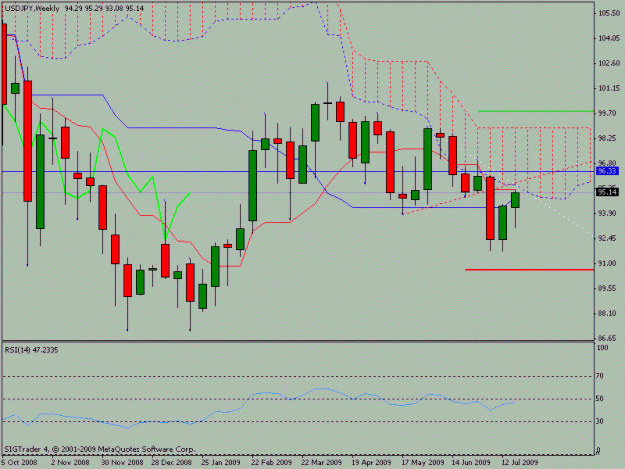Click the 92.45 price axis value
The width and height of the screenshot is (625, 469).
coord(608,238)
